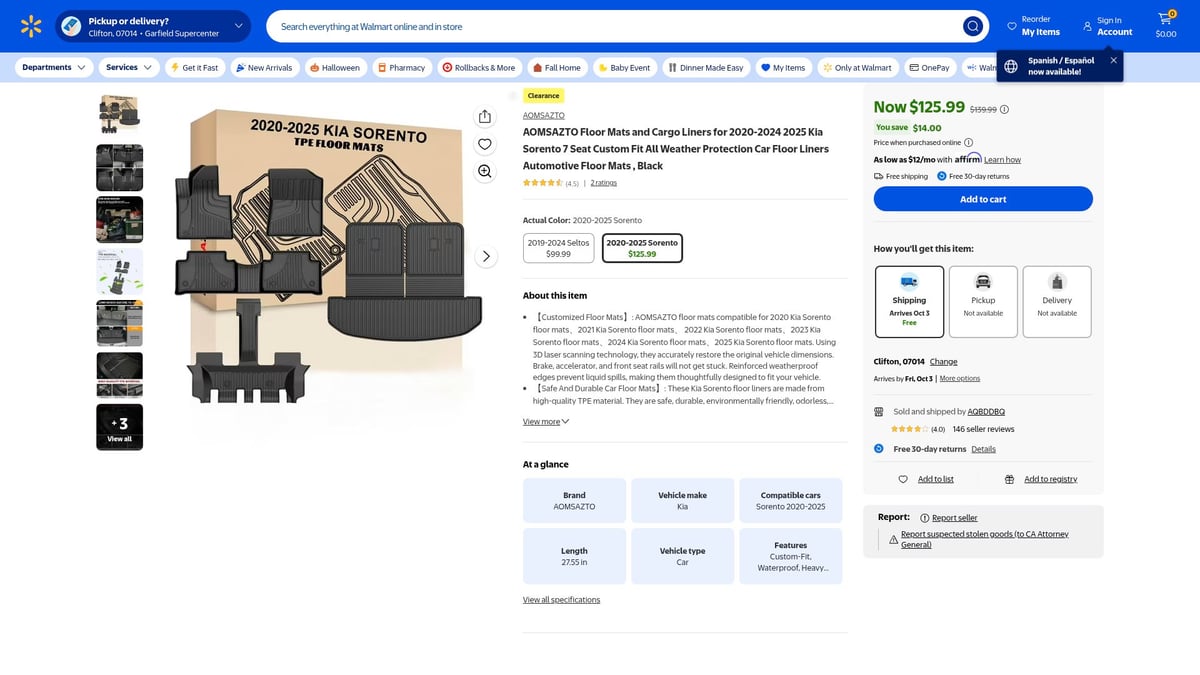This screenshot has width=1200, height=675.
Task: Open Halloween nav item
Action: tap(335, 67)
